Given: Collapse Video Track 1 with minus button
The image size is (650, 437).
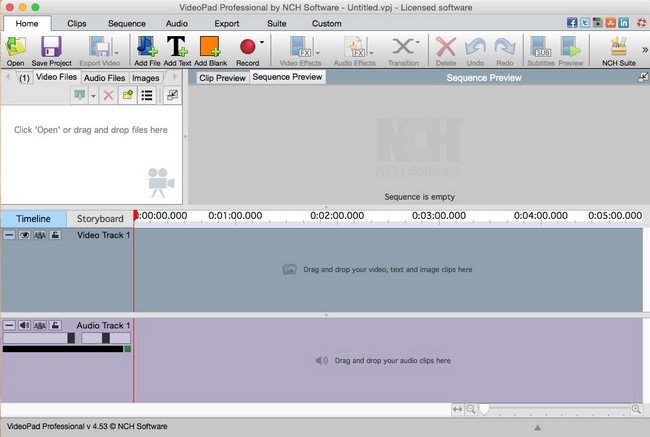Looking at the screenshot, I should tap(9, 235).
